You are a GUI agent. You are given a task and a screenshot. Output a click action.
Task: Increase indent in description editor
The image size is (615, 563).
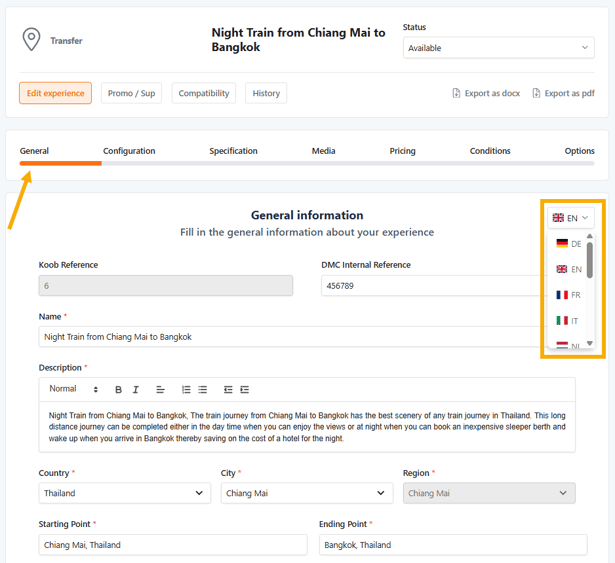[245, 390]
